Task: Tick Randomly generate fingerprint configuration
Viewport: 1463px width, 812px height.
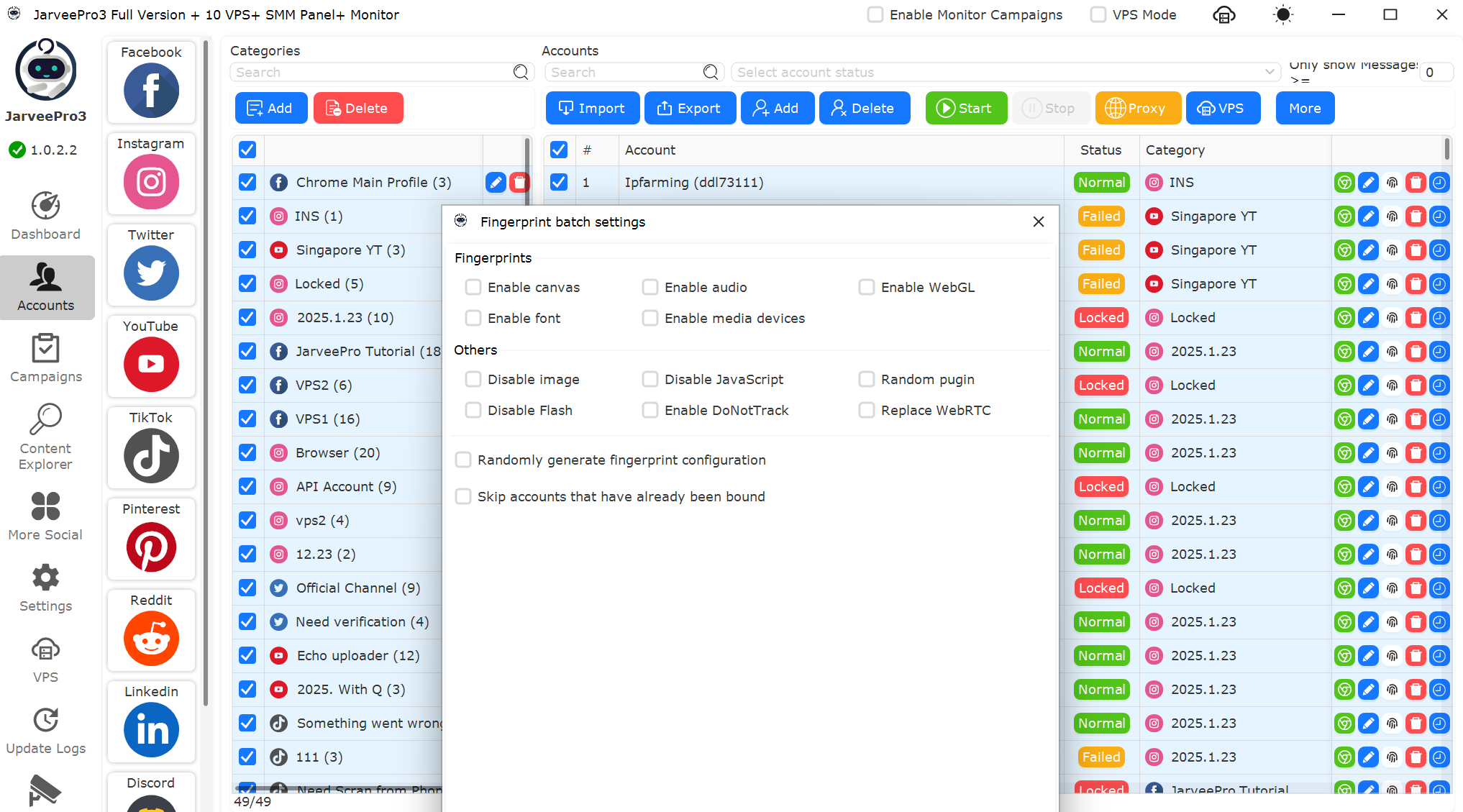Action: pos(464,460)
